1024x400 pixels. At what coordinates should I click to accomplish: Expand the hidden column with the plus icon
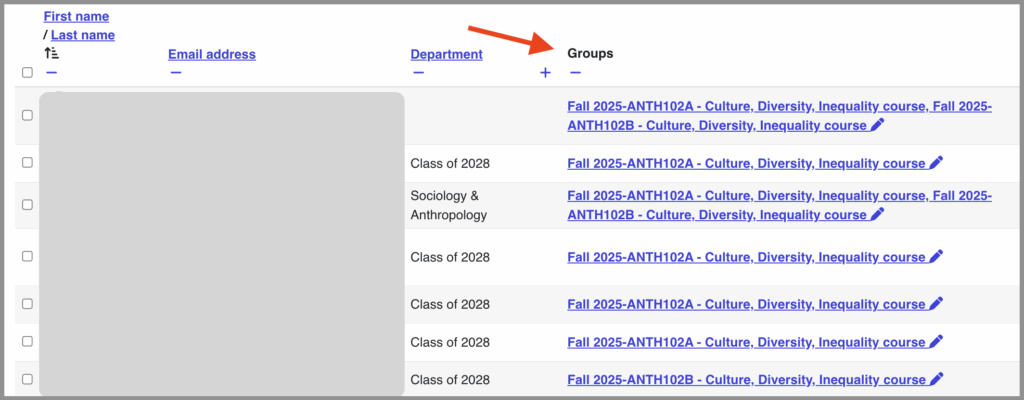pos(545,73)
